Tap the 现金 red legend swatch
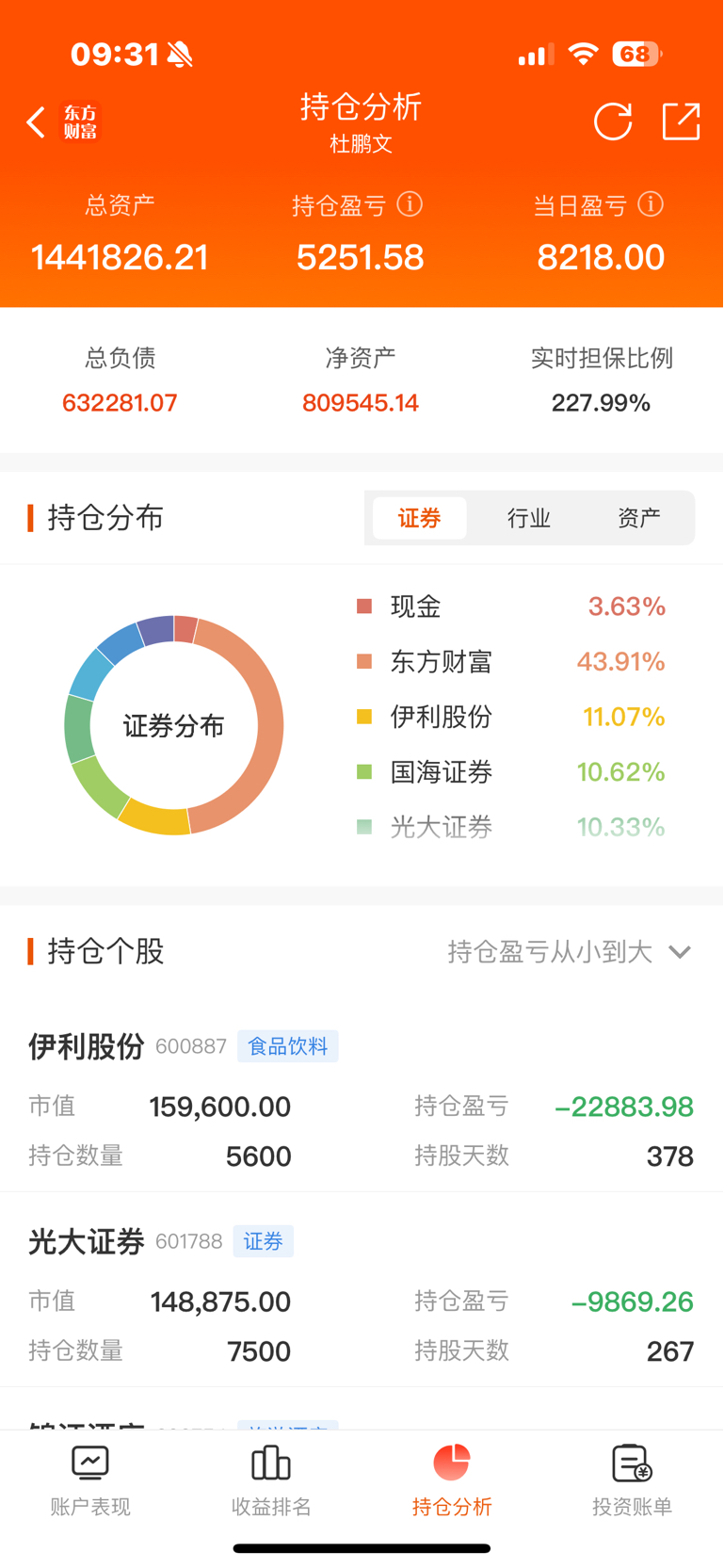 click(365, 606)
